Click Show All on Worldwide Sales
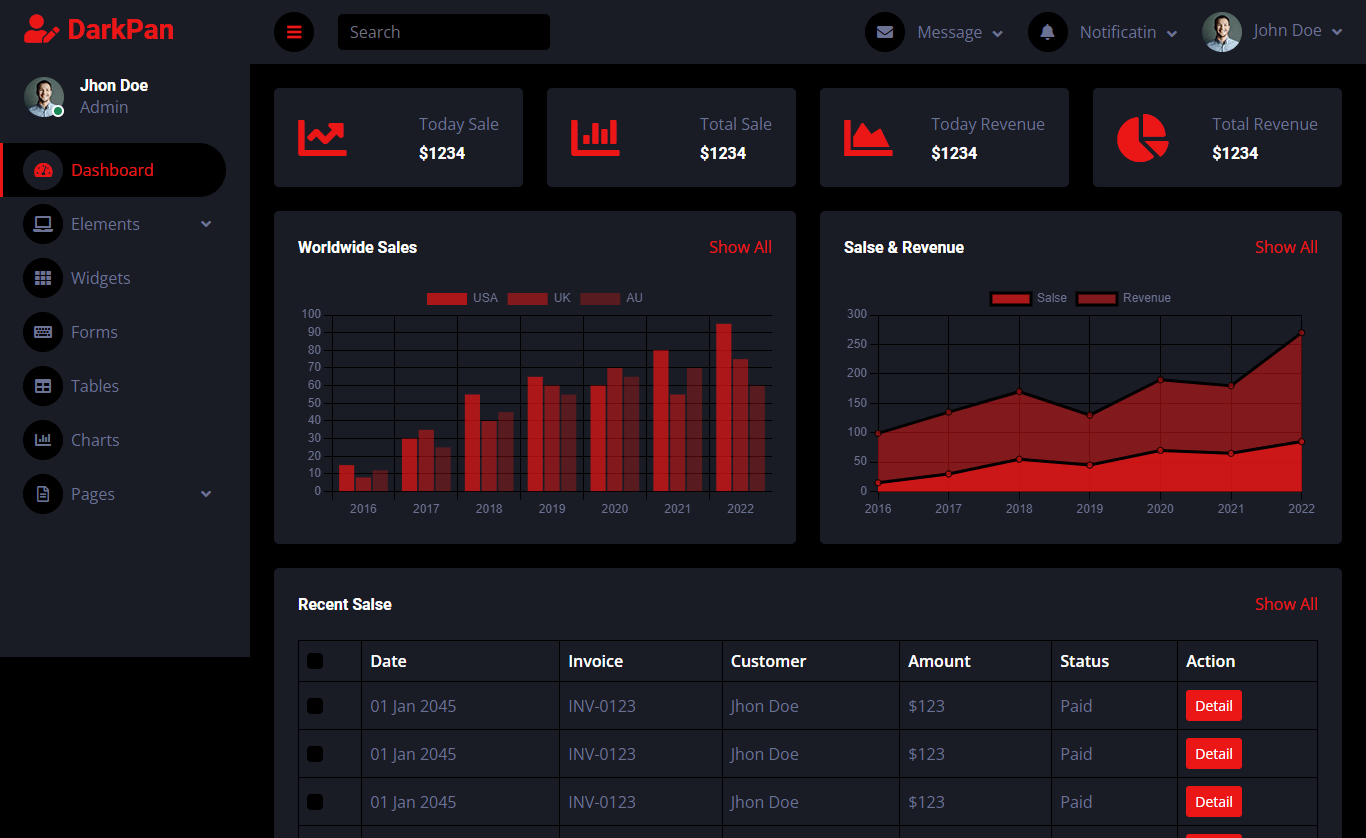The width and height of the screenshot is (1366, 838). [x=740, y=247]
